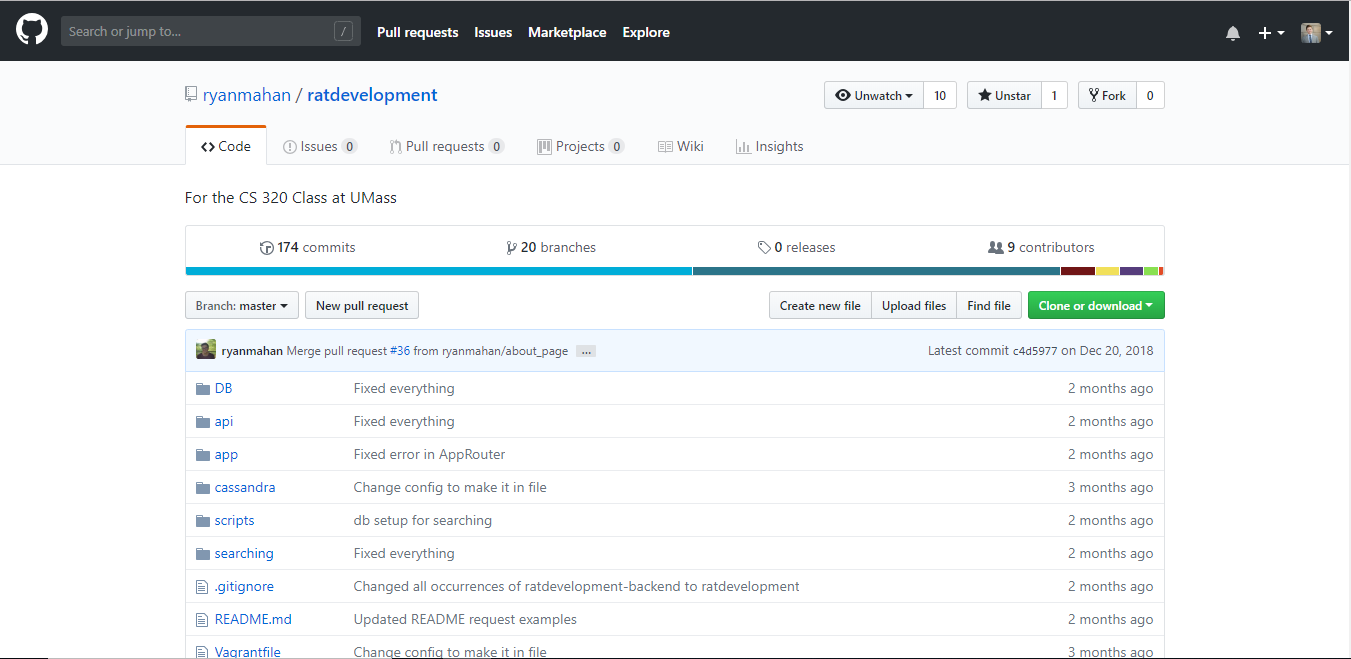Open the Wiki tab
This screenshot has height=659, width=1351.
pos(681,146)
